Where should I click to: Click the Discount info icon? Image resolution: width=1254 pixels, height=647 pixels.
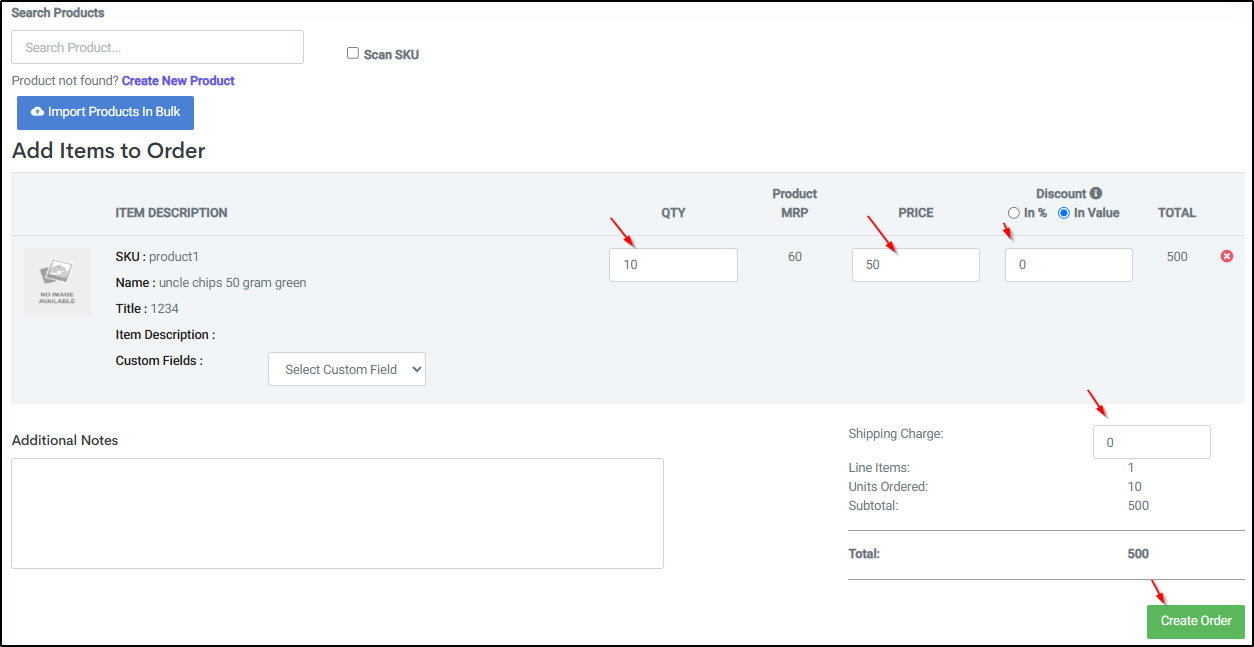pos(1096,194)
